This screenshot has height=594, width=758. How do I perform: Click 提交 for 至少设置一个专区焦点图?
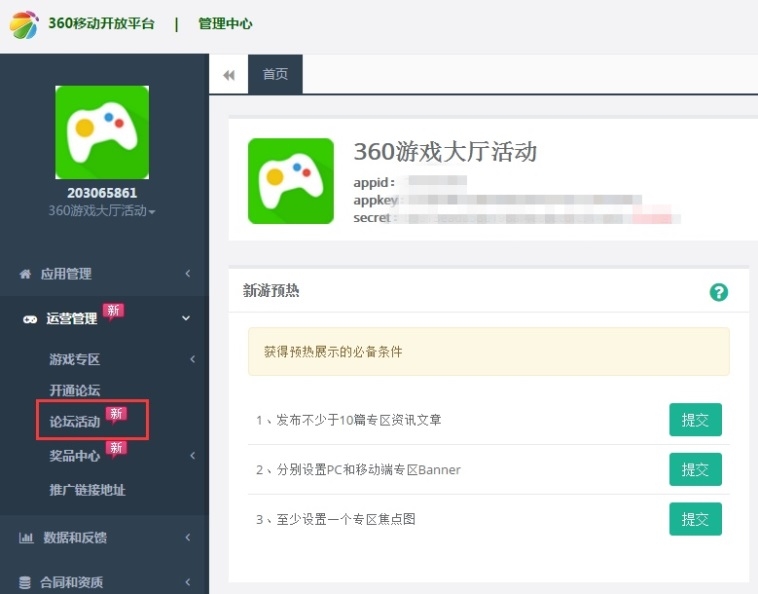pos(695,519)
